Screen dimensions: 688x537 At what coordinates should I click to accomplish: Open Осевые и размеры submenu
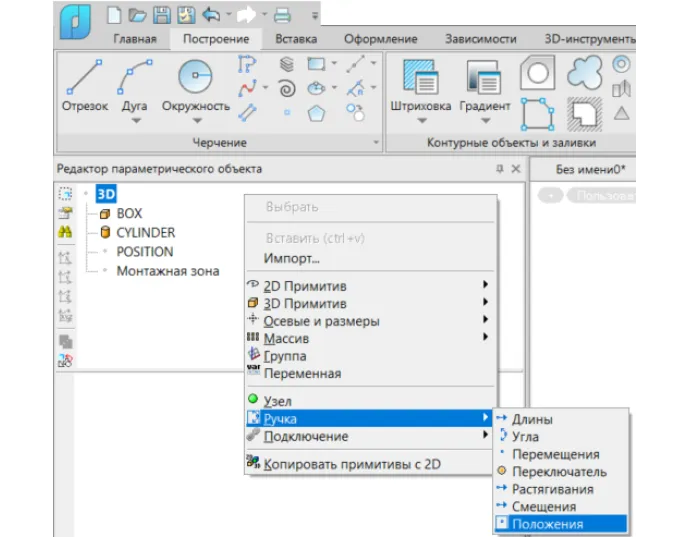pyautogui.click(x=370, y=321)
